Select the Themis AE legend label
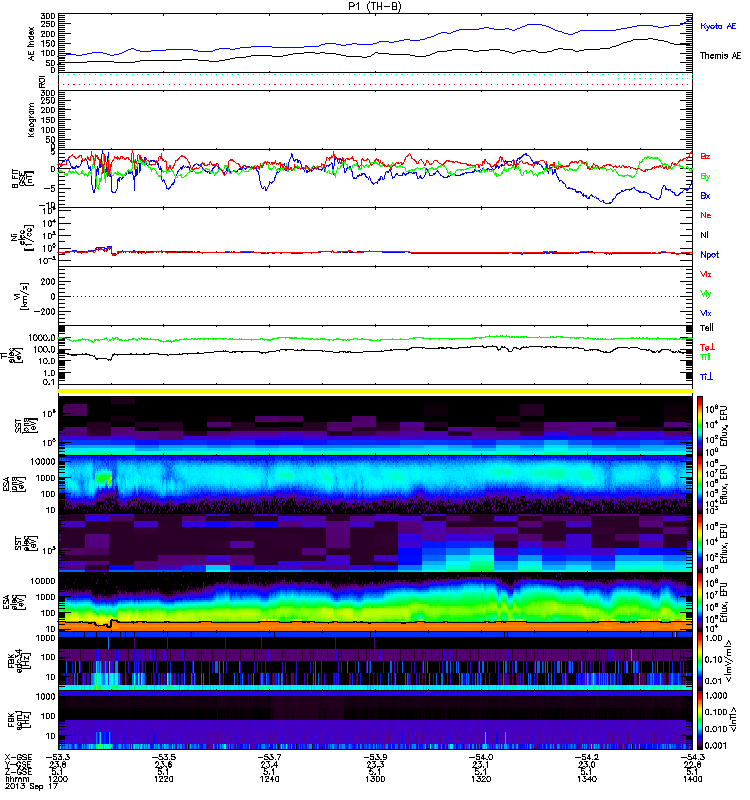Viewport: 750px width, 800px height. point(720,56)
